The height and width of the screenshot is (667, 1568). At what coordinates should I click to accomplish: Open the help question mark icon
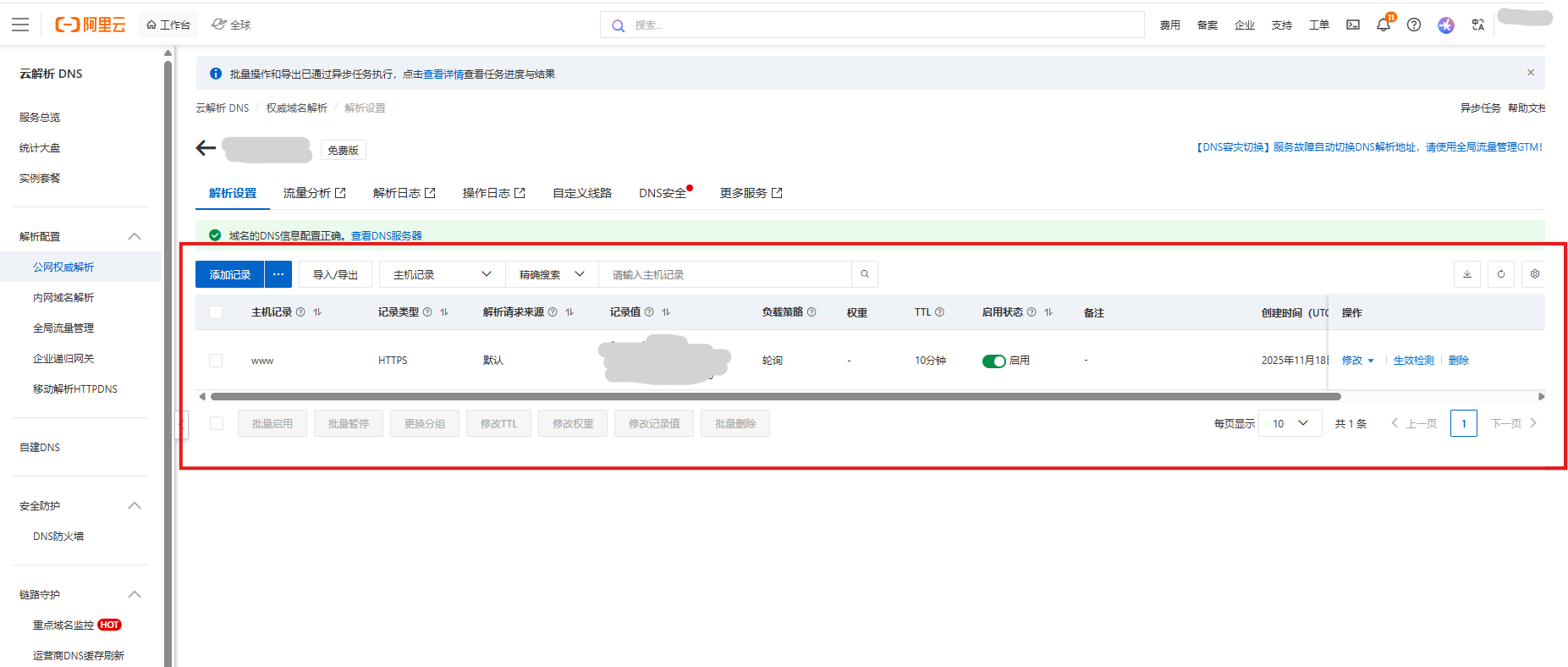(1414, 25)
